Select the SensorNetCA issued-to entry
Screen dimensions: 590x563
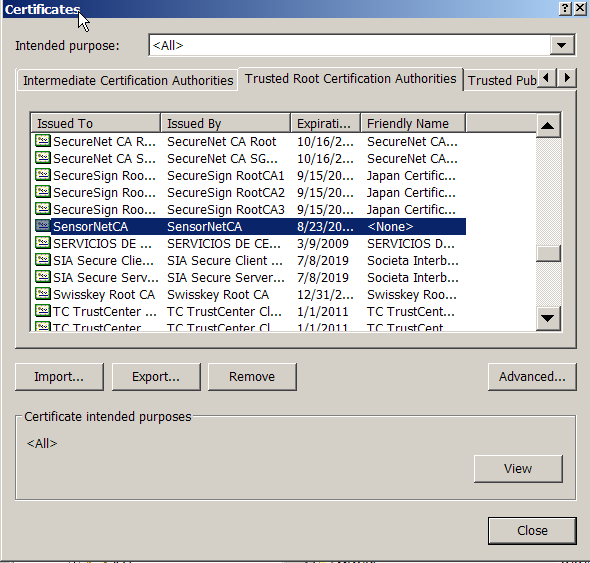click(91, 227)
